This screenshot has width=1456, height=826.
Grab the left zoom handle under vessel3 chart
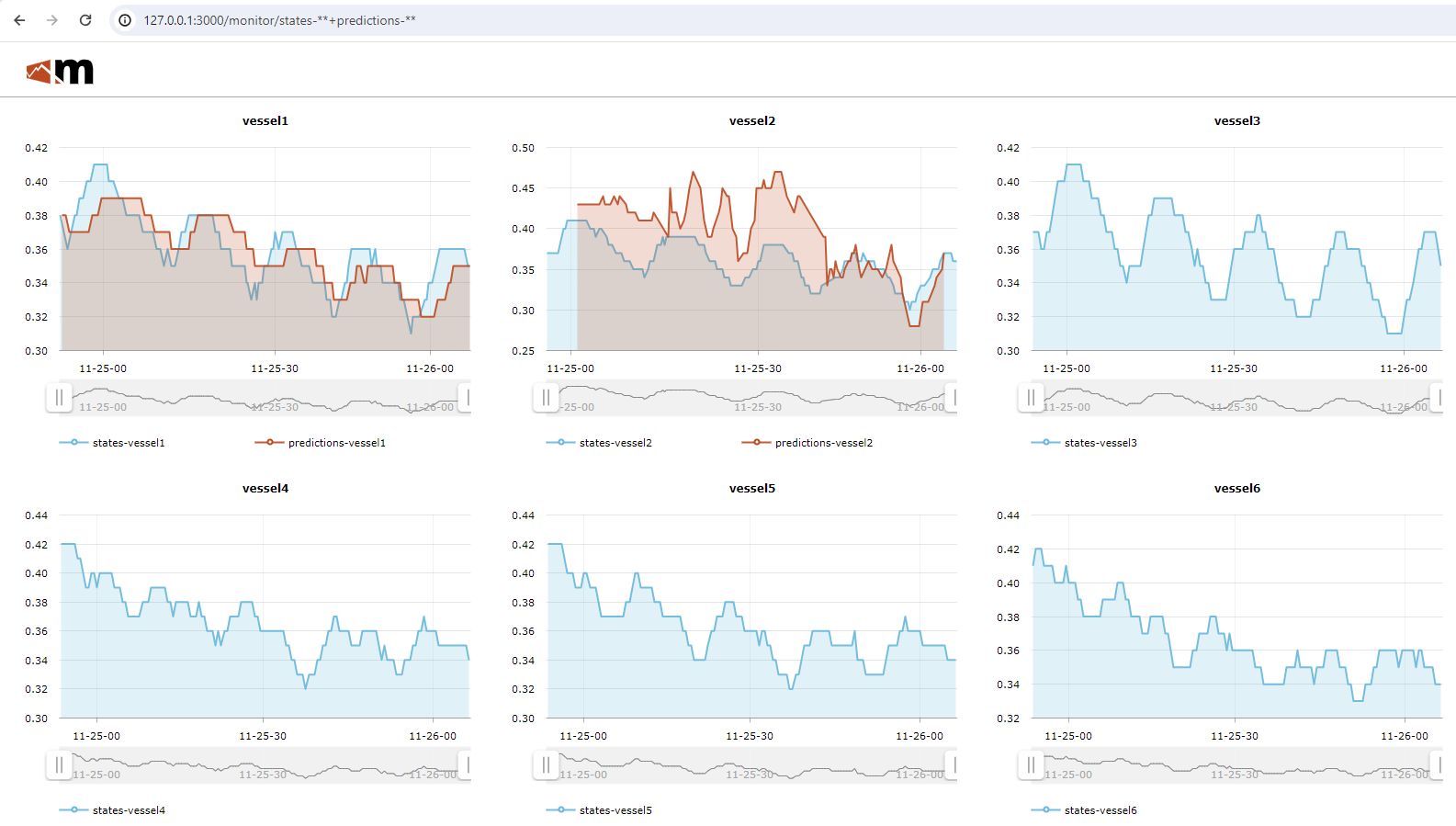1031,398
